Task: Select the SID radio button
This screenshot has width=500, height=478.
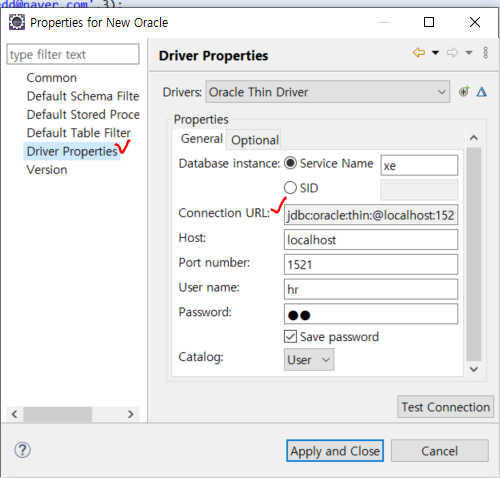Action: 290,188
